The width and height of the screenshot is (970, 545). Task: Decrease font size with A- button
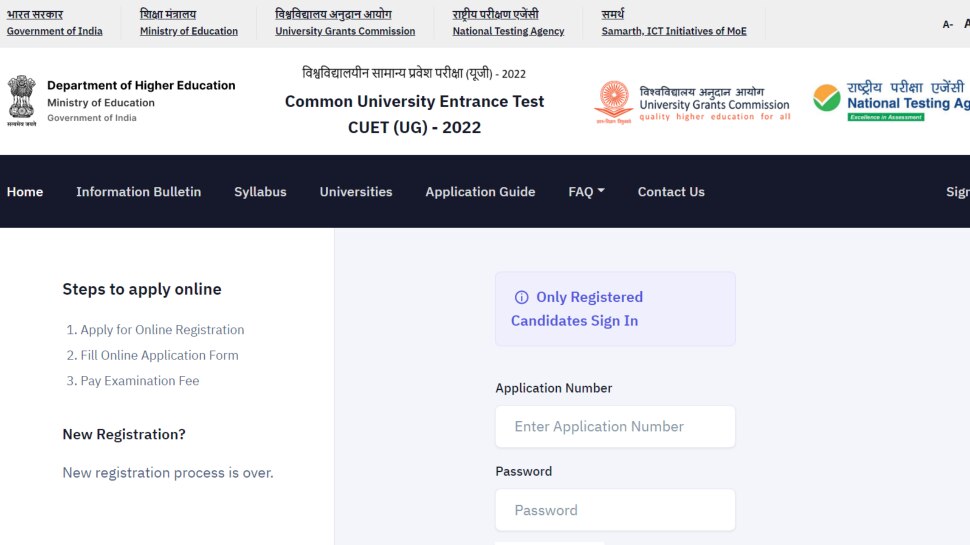[x=947, y=25]
